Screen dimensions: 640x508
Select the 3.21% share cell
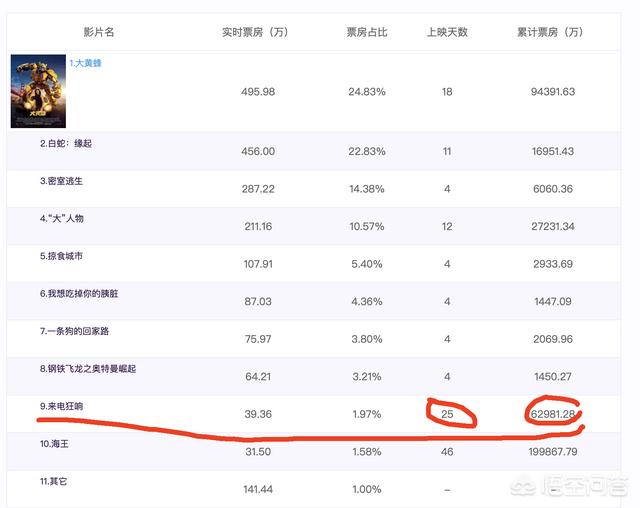[x=367, y=377]
